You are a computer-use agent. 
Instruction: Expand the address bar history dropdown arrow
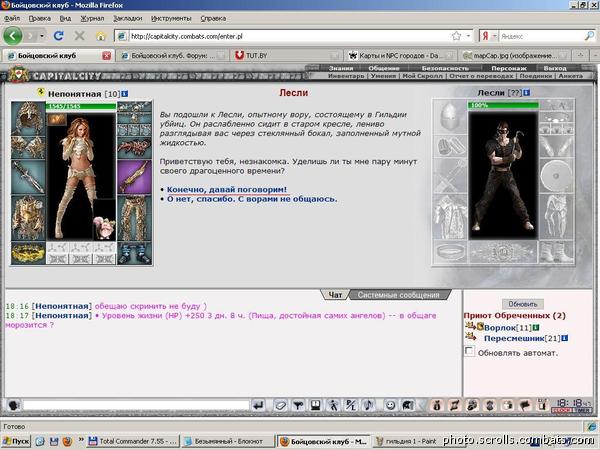468,36
